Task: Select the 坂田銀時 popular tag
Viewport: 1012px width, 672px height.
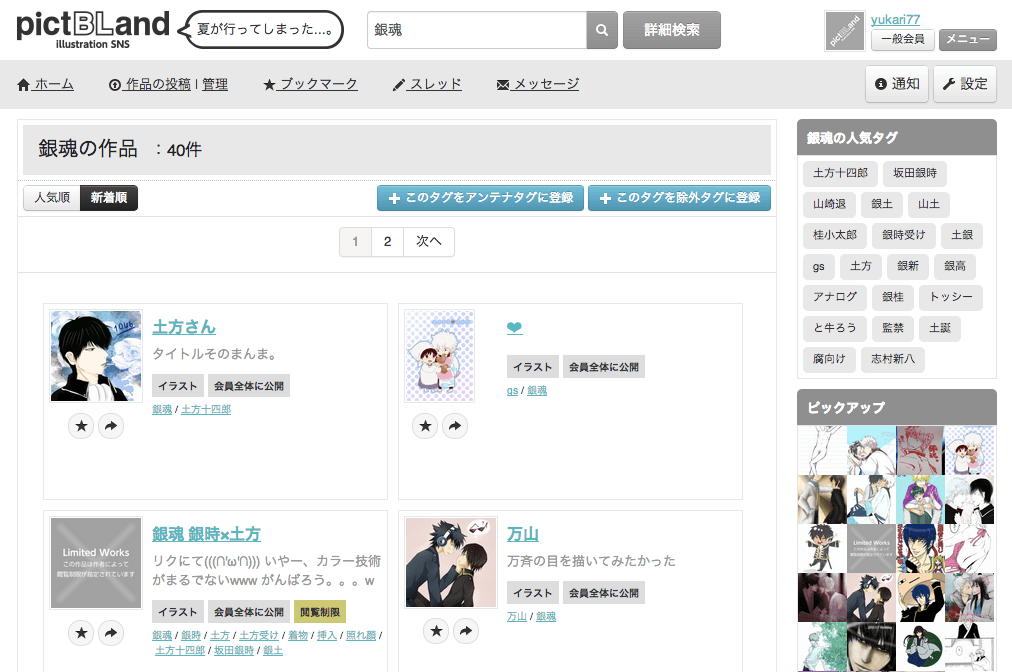Action: tap(915, 173)
